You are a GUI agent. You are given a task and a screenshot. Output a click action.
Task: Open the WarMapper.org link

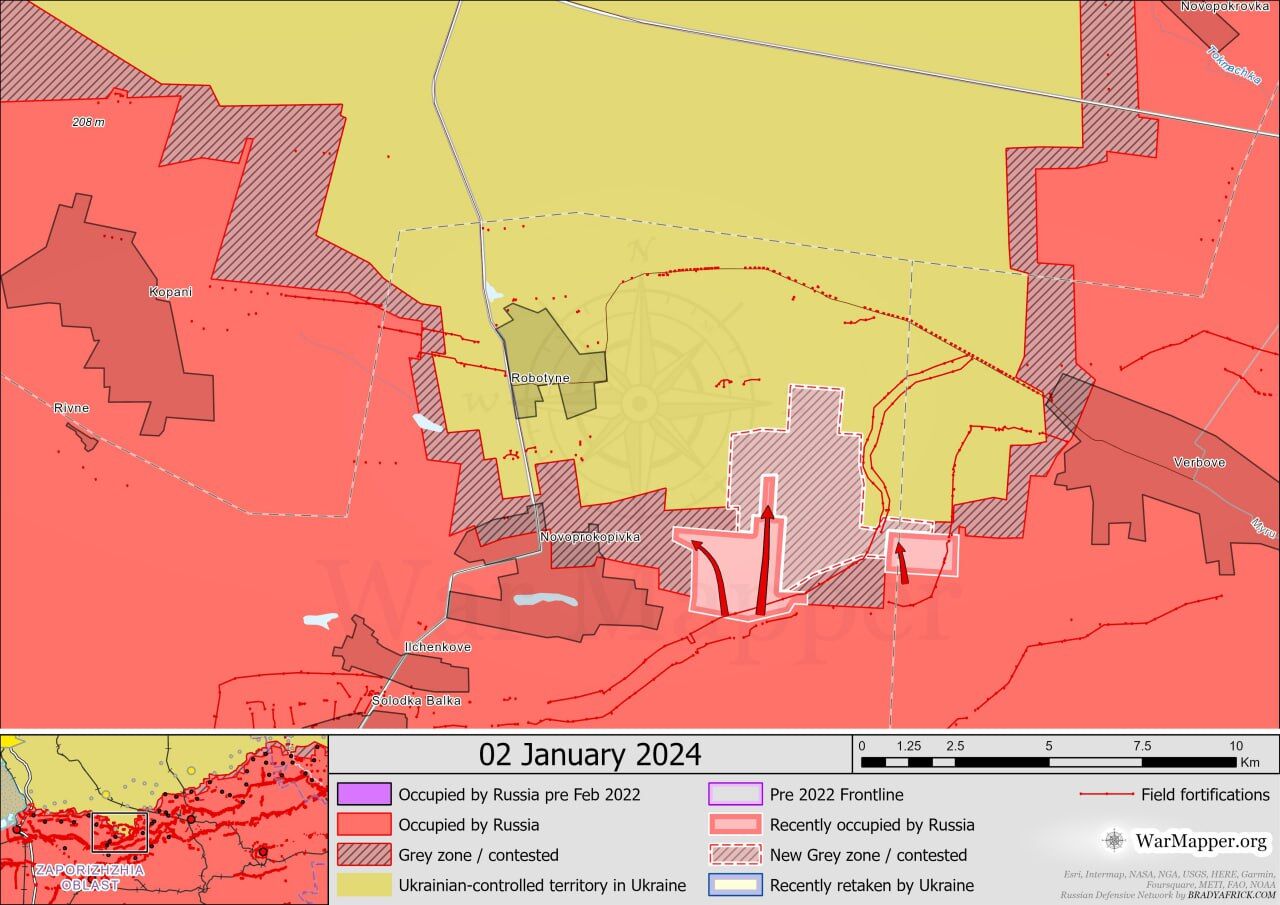1201,841
